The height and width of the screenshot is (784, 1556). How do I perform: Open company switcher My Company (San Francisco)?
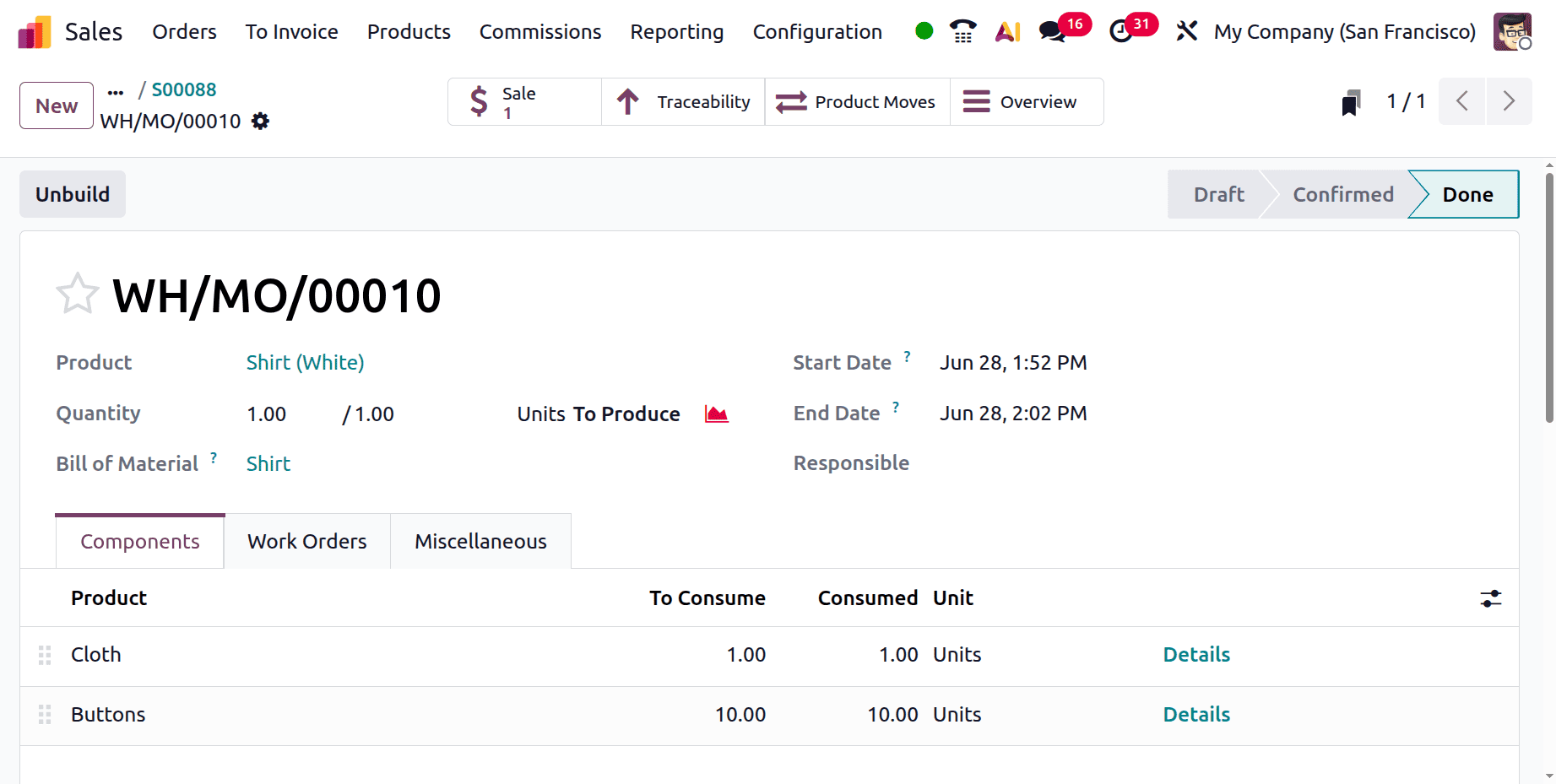pyautogui.click(x=1345, y=32)
